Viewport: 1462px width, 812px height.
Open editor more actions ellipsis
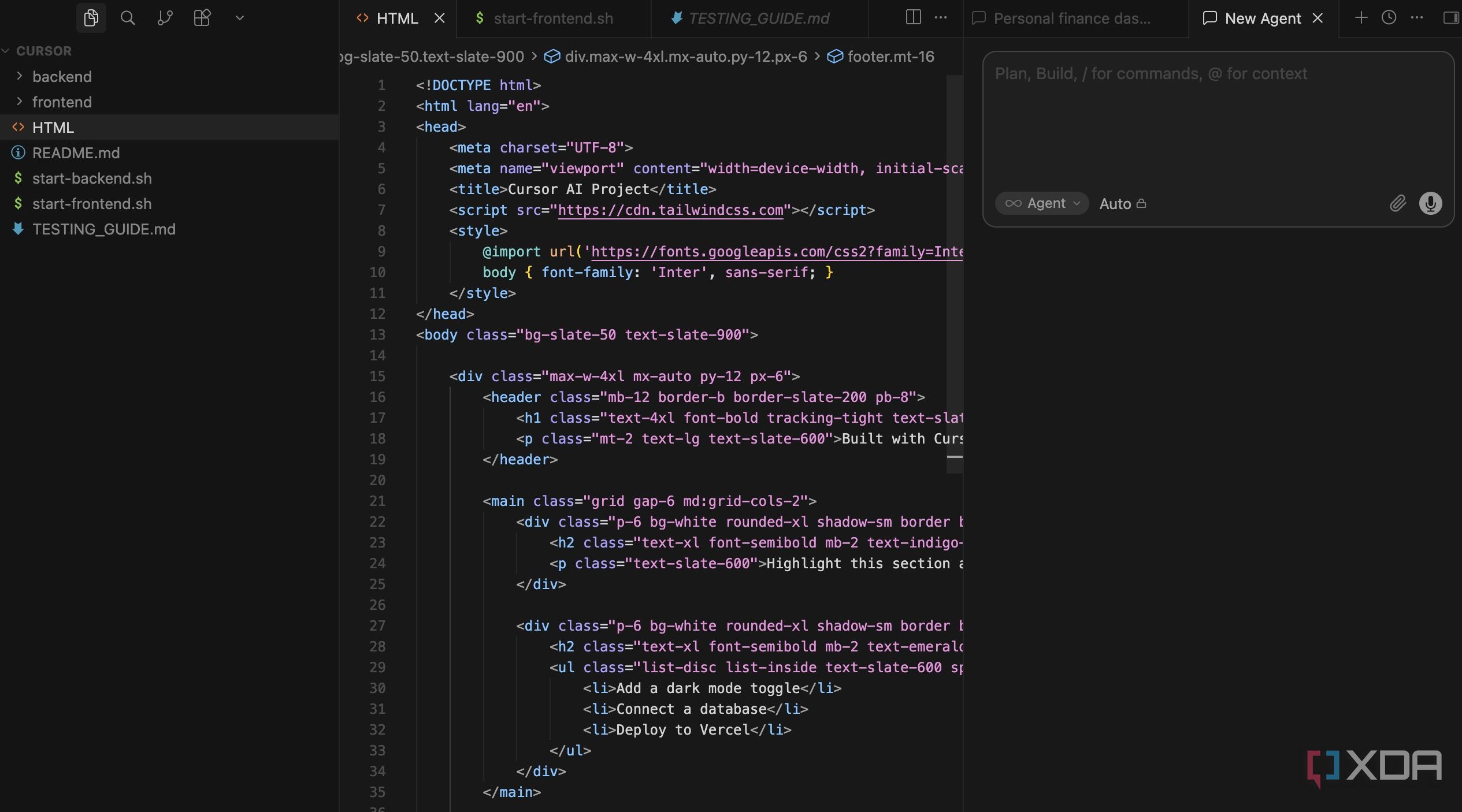tap(941, 17)
